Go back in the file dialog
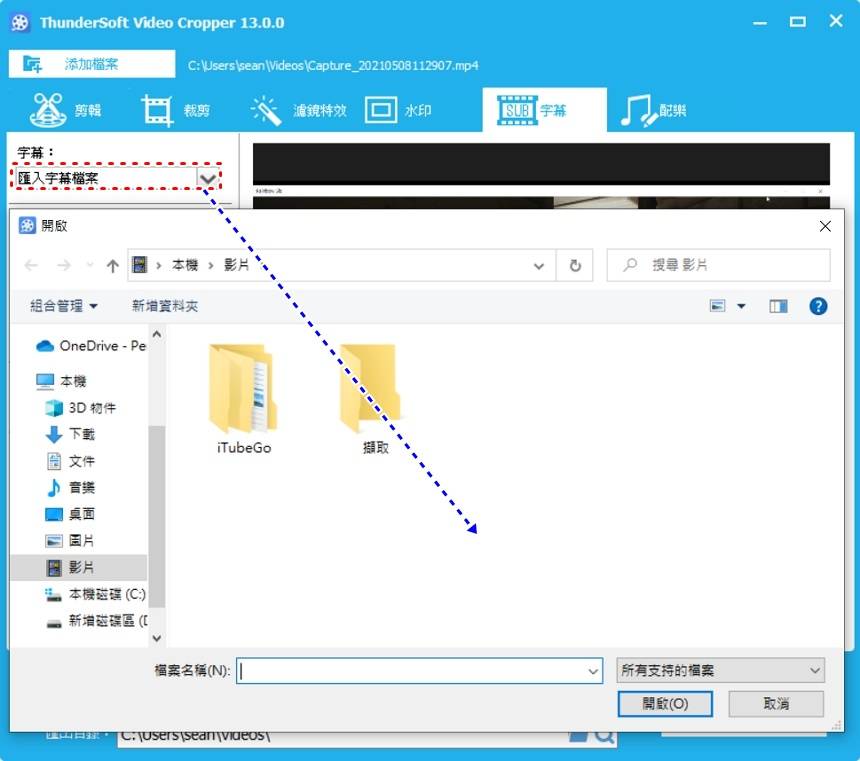Image resolution: width=860 pixels, height=761 pixels. point(31,266)
